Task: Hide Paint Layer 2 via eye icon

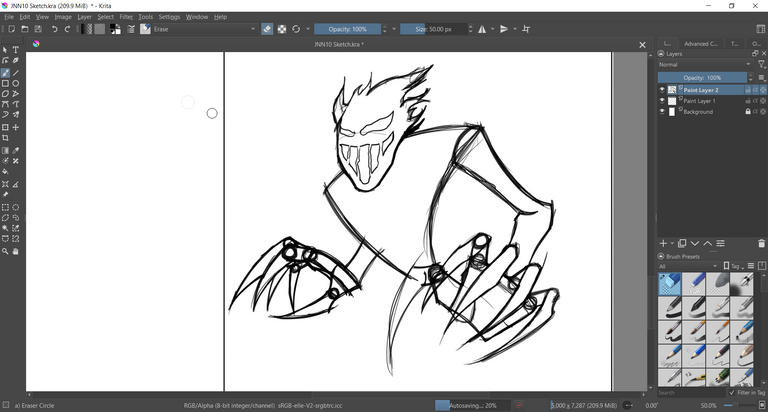Action: pyautogui.click(x=662, y=90)
